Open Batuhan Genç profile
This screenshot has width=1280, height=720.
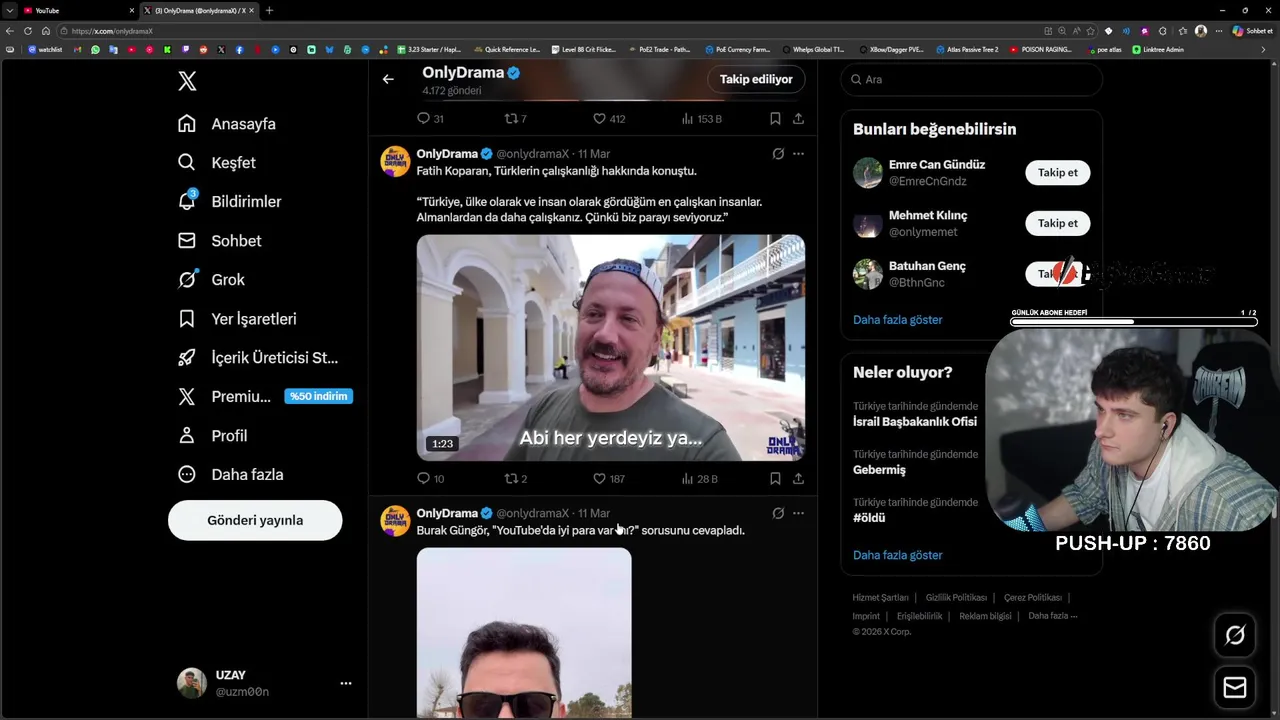click(x=926, y=266)
